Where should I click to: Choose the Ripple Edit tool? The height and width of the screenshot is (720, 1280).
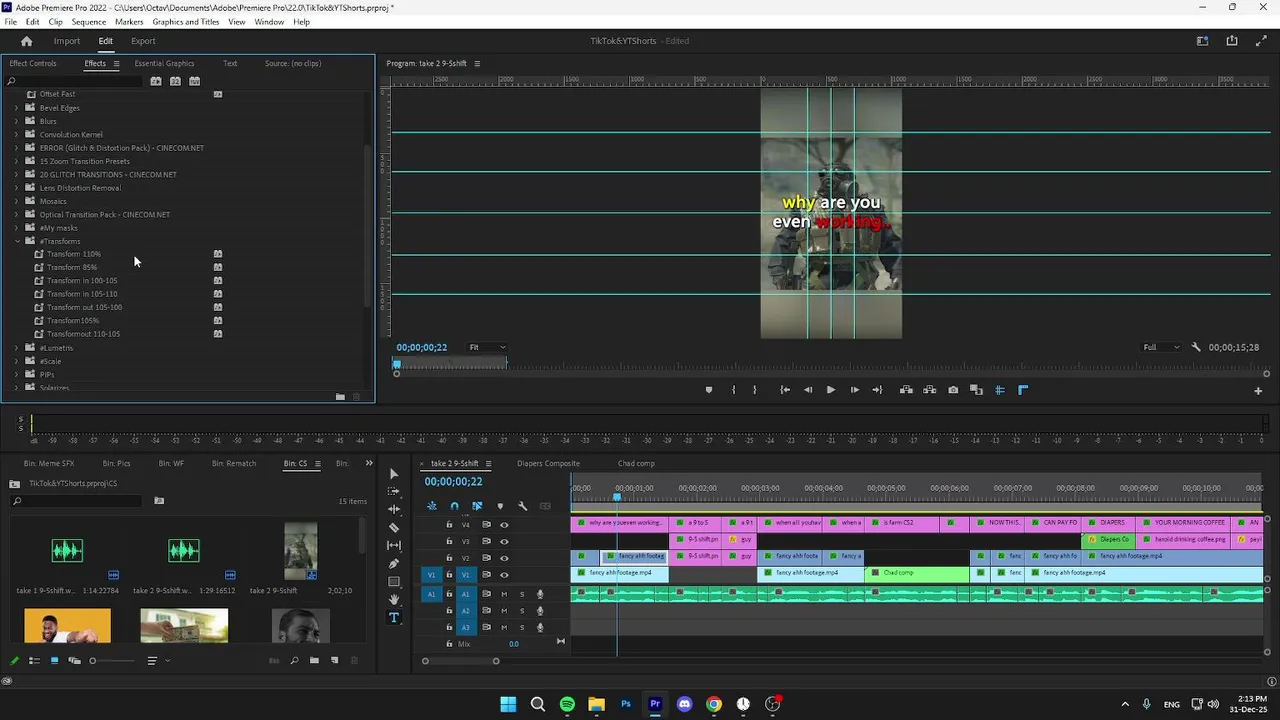point(394,509)
